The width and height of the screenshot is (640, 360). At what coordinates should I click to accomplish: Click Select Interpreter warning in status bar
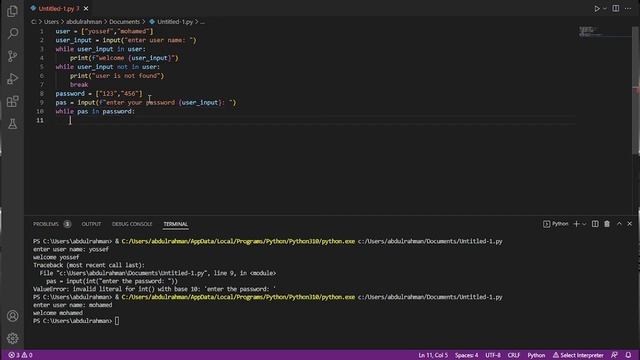coord(578,355)
